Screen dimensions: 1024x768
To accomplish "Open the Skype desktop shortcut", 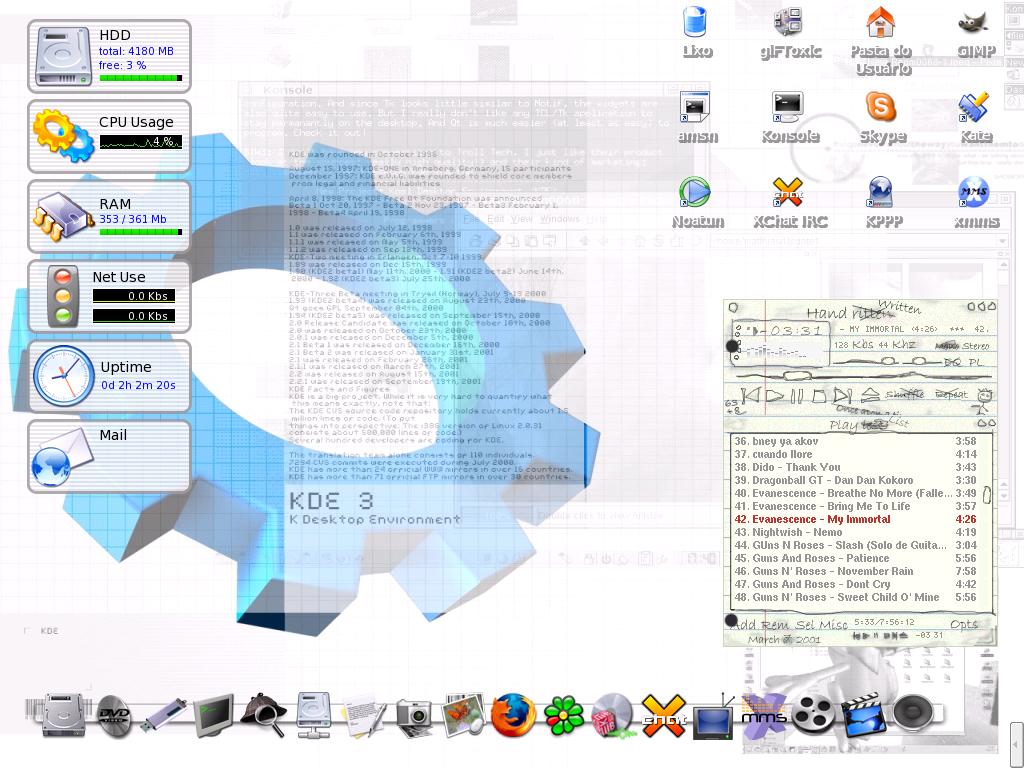I will [882, 118].
